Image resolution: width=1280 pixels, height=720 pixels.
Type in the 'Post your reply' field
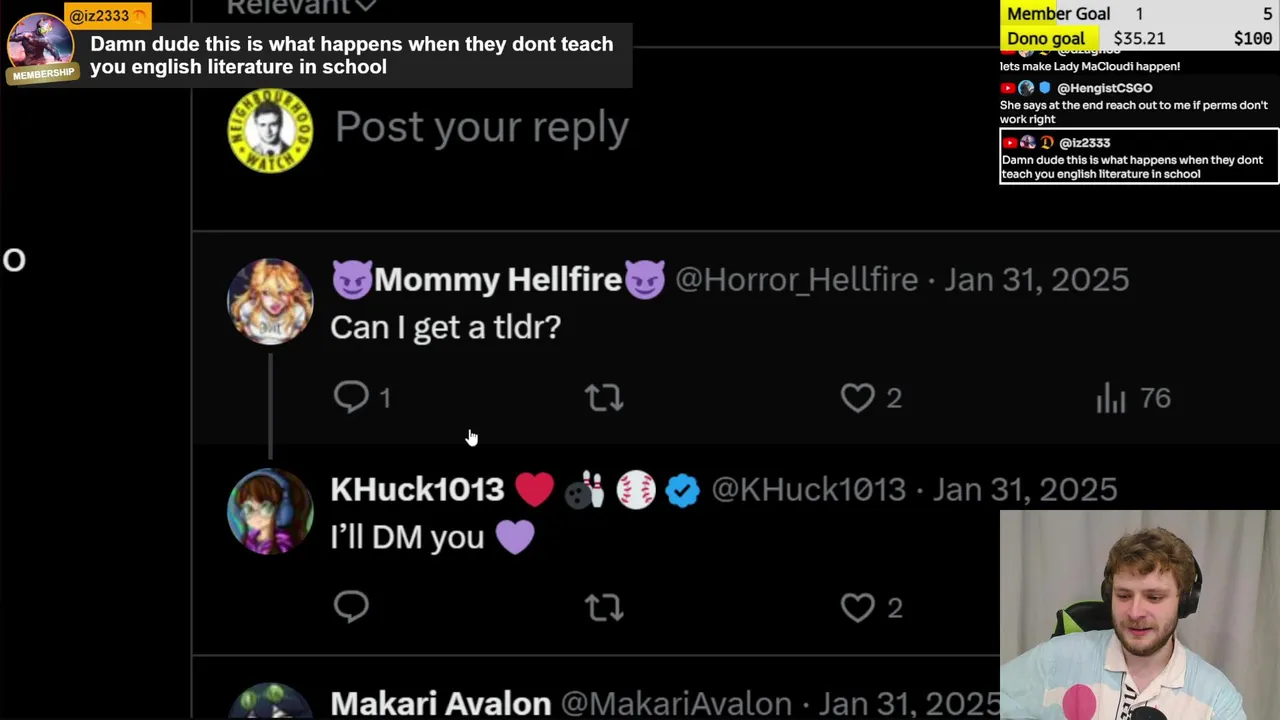pyautogui.click(x=482, y=127)
